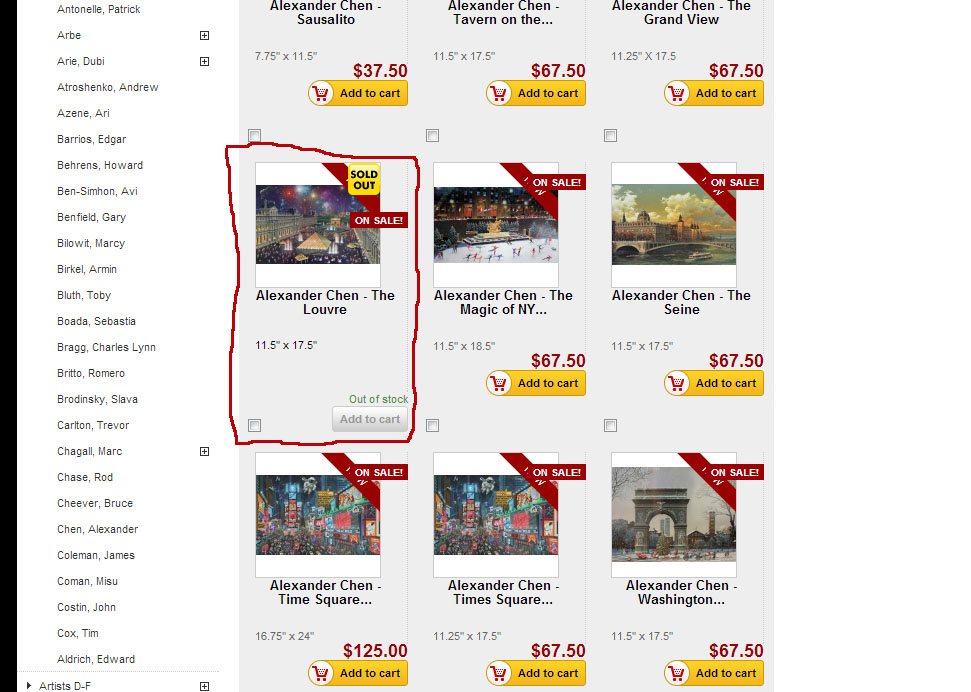
Task: Click the cart icon for Washington... print
Action: pos(677,673)
